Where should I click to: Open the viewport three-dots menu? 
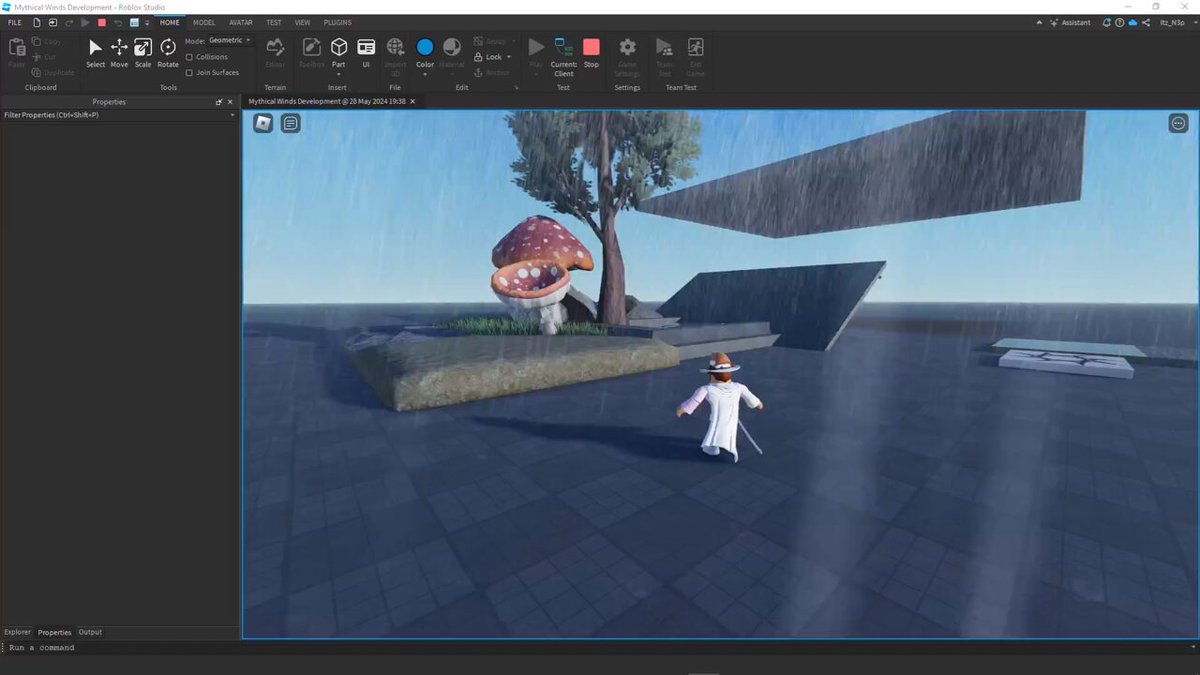(1178, 123)
